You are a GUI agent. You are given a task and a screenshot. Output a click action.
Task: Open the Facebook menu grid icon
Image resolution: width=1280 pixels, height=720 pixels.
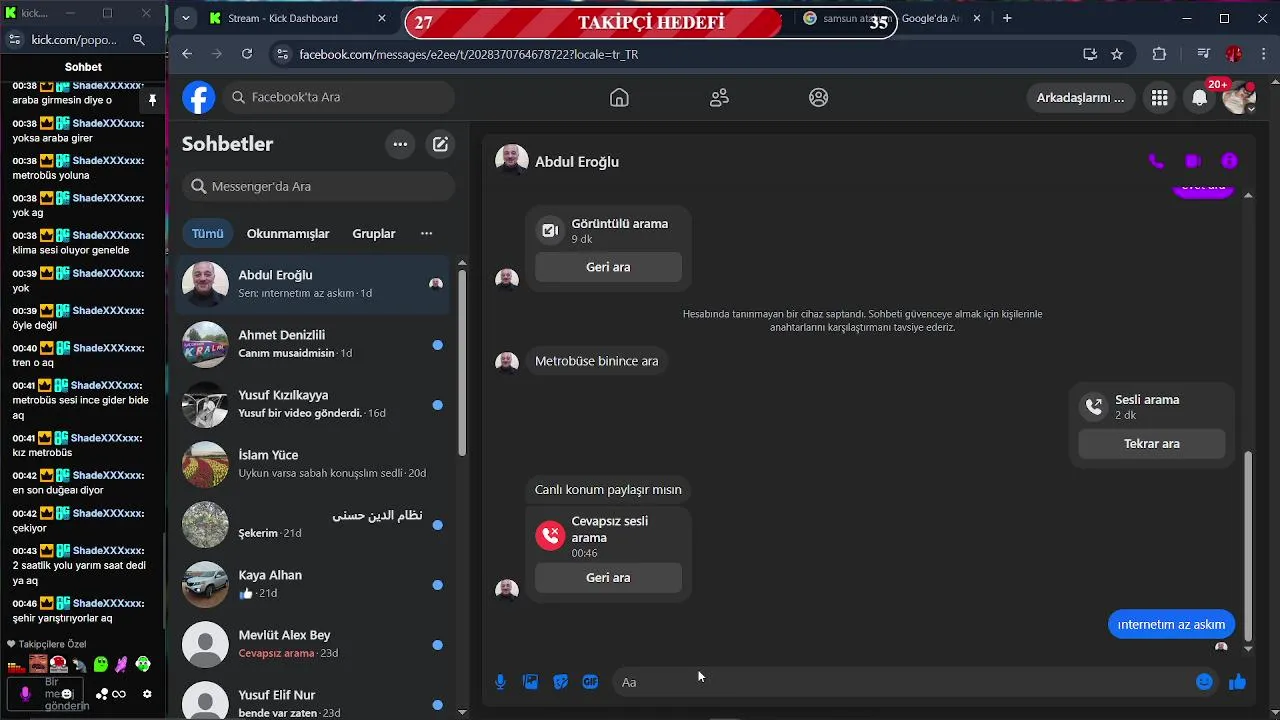point(1159,97)
